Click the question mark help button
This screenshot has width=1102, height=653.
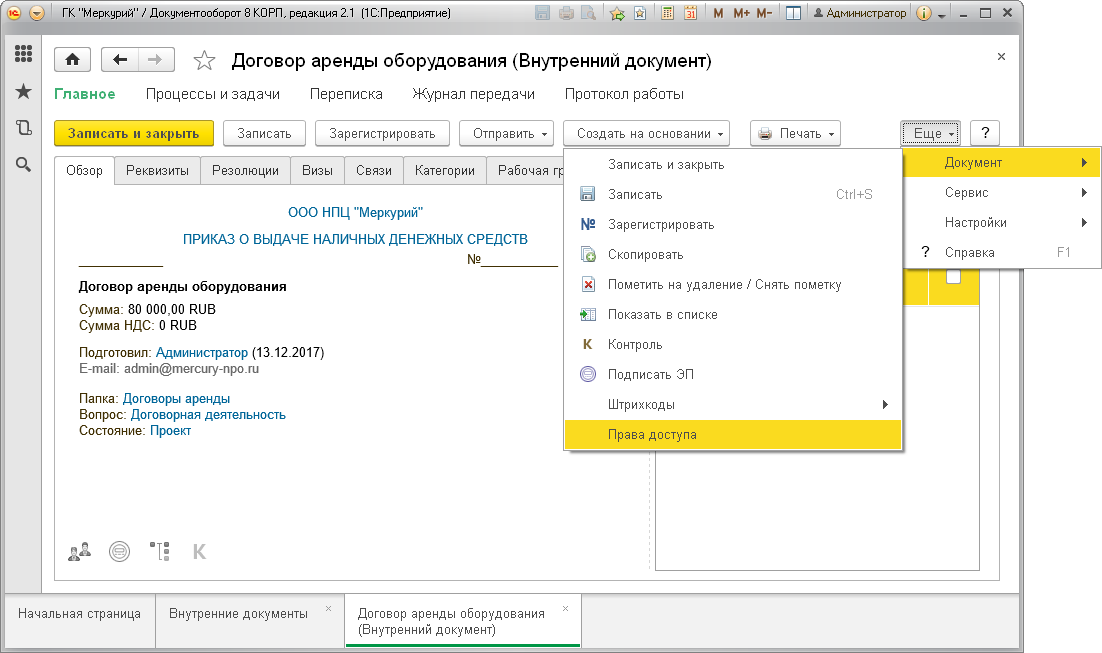pyautogui.click(x=985, y=133)
